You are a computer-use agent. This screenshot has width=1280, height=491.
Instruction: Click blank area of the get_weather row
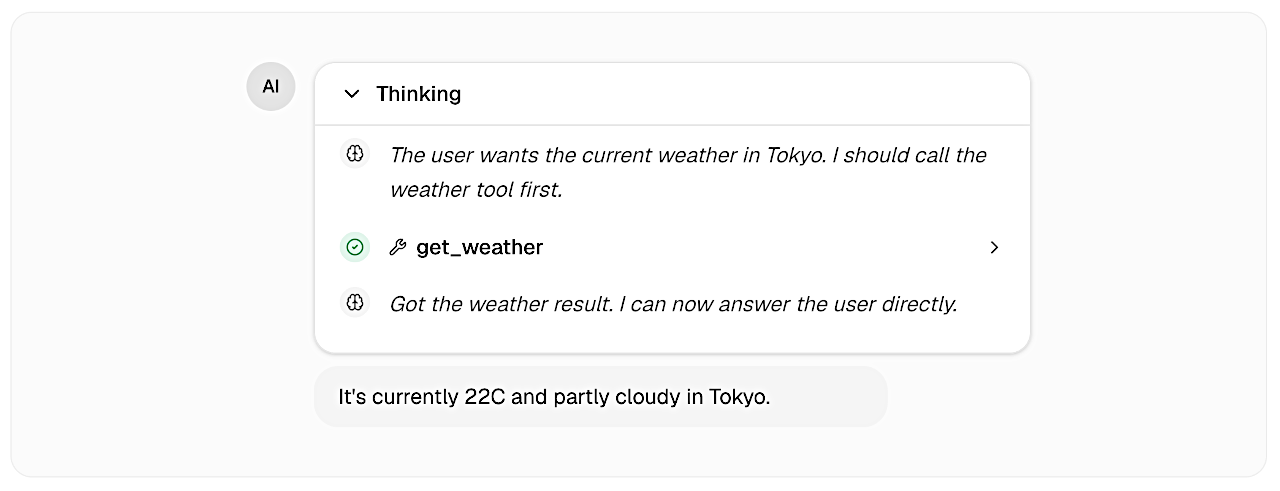(x=760, y=247)
